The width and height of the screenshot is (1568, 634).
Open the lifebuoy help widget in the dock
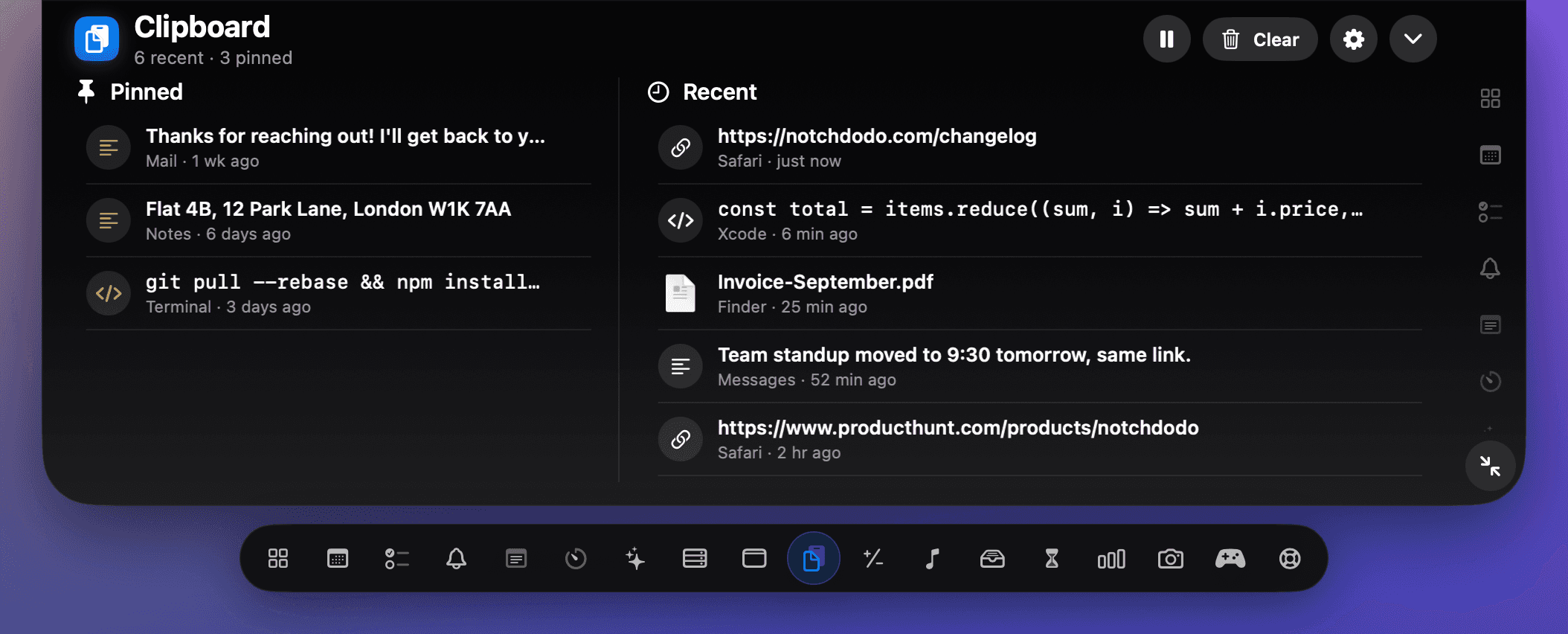[x=1290, y=558]
